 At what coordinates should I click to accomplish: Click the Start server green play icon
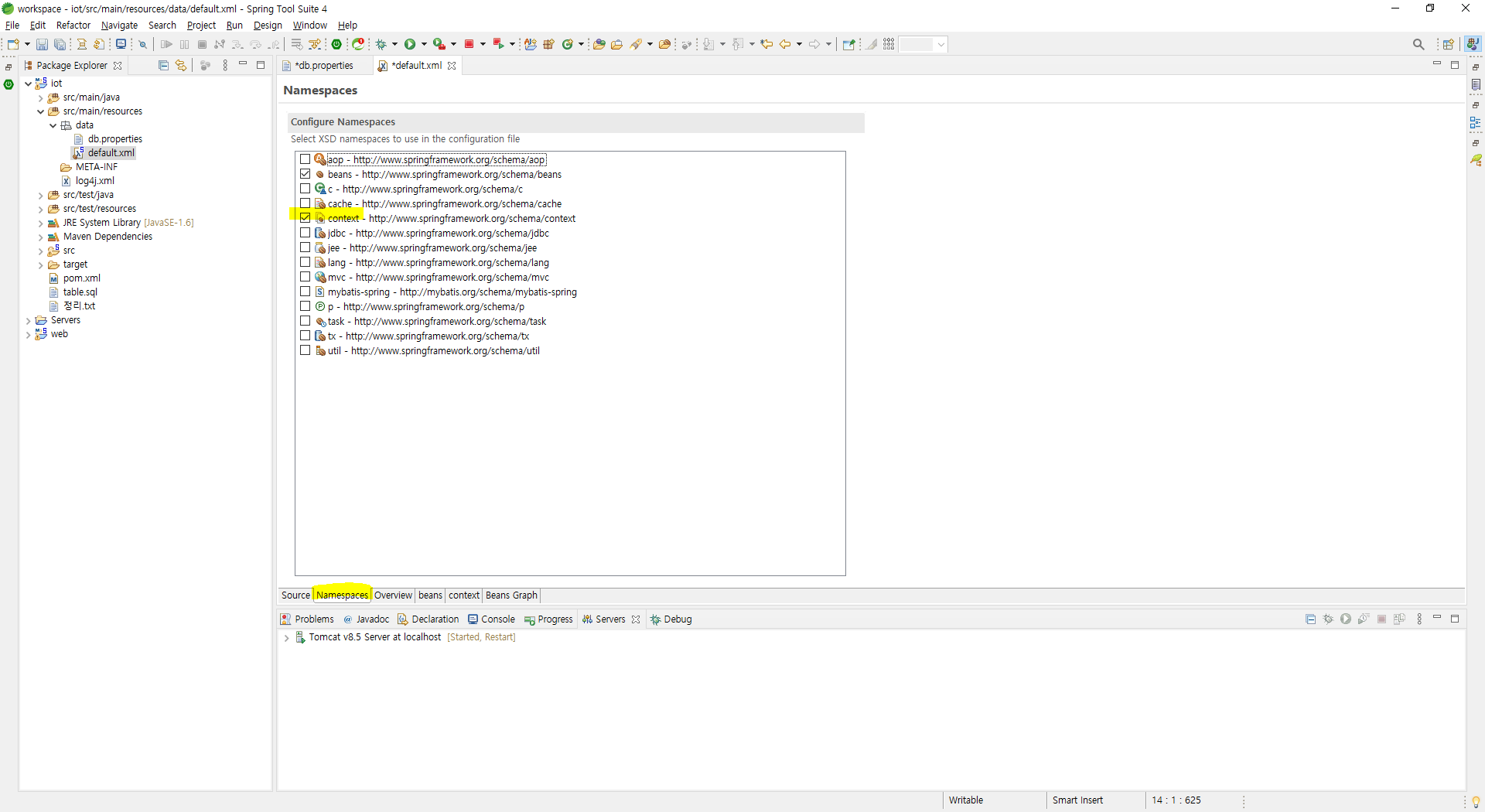point(1346,619)
